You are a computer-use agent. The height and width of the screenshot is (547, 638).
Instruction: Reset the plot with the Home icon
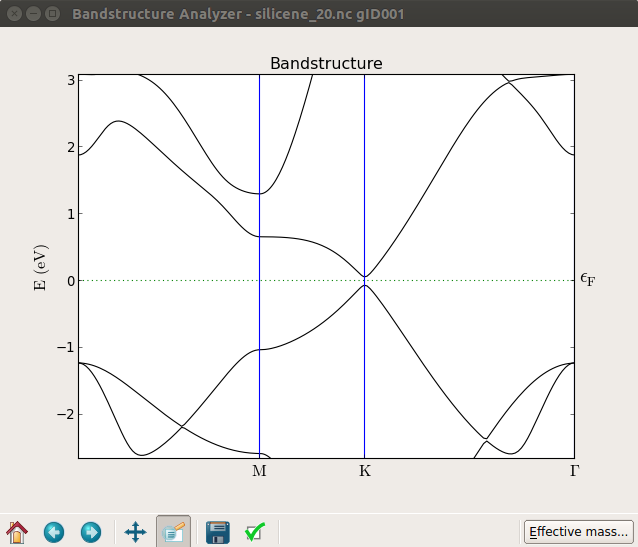[17, 532]
